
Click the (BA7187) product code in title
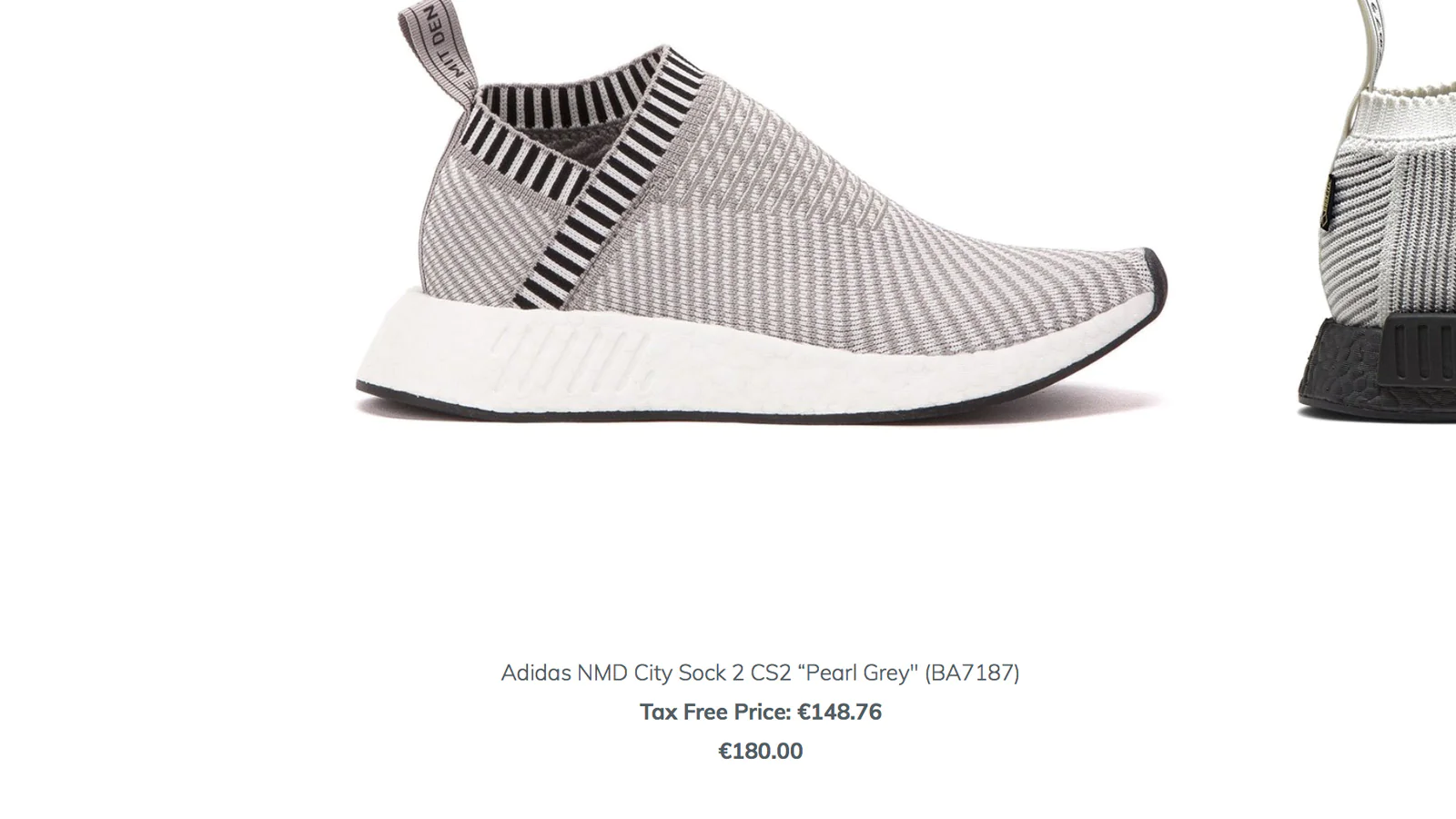click(972, 672)
